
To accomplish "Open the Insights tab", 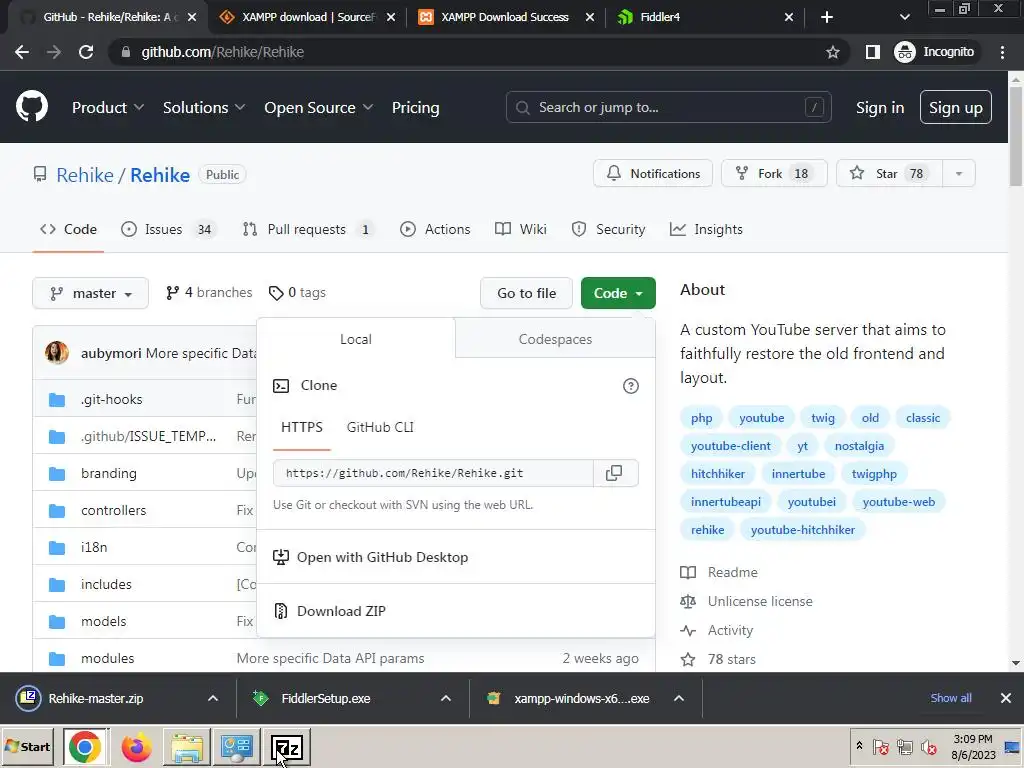I will point(707,229).
